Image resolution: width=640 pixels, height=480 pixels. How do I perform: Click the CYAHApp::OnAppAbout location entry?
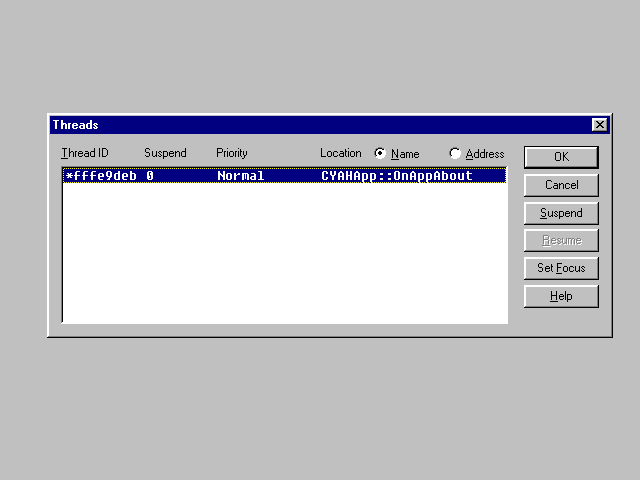tap(397, 176)
